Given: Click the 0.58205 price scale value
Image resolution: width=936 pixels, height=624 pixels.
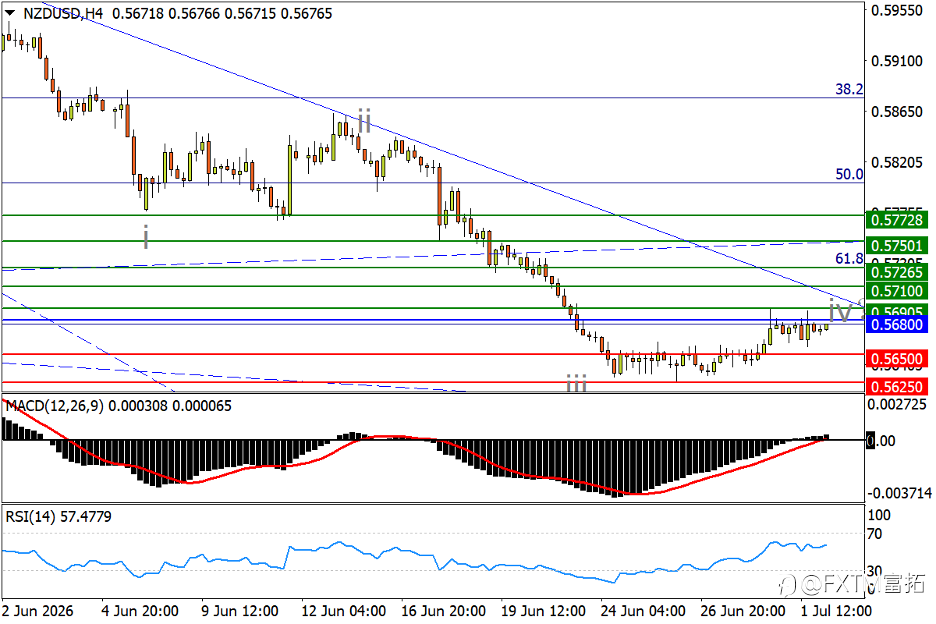Looking at the screenshot, I should [897, 162].
